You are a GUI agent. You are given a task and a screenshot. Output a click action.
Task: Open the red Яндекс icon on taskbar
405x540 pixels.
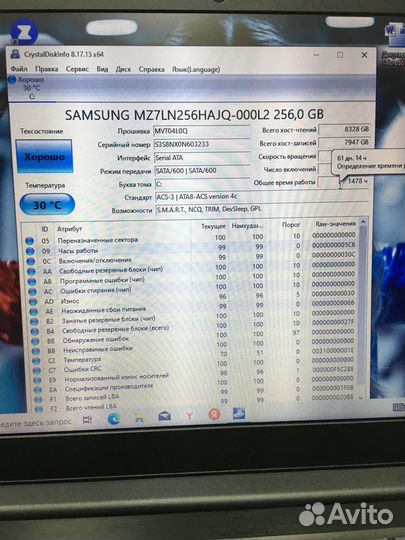[215, 414]
